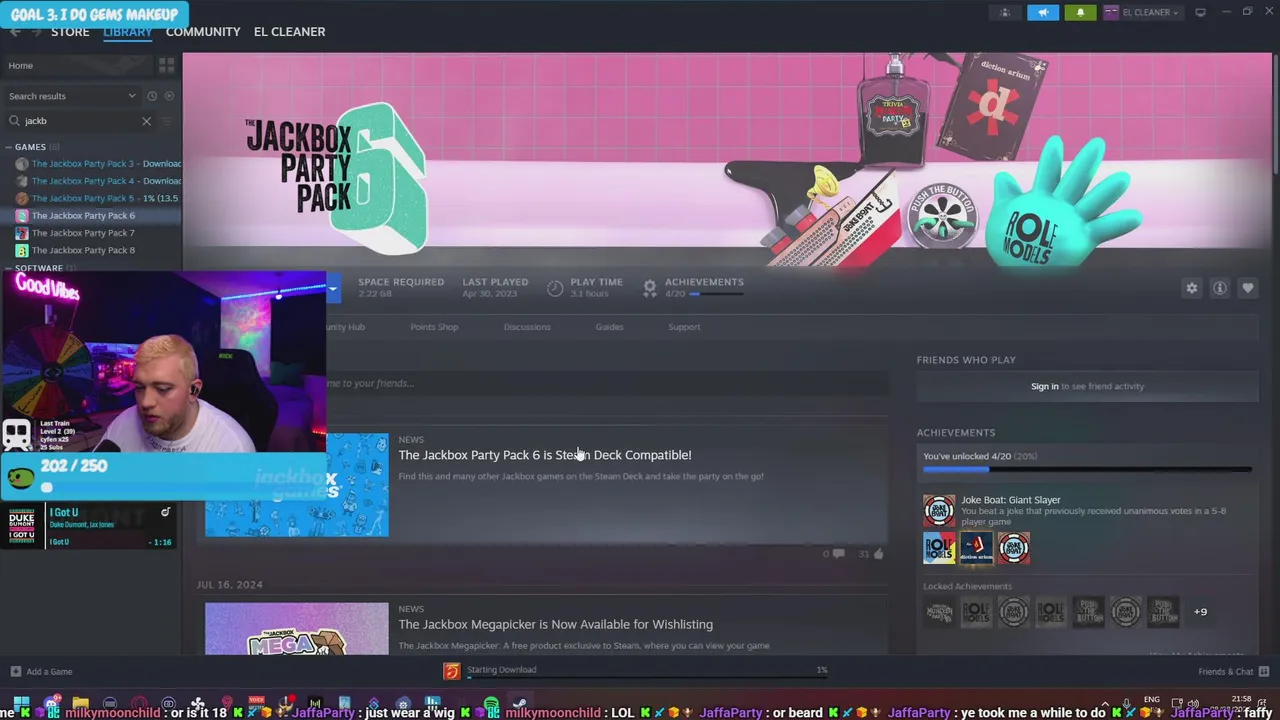The height and width of the screenshot is (720, 1280).
Task: Click the Trivia Murder Party locked achievement
Action: point(939,611)
